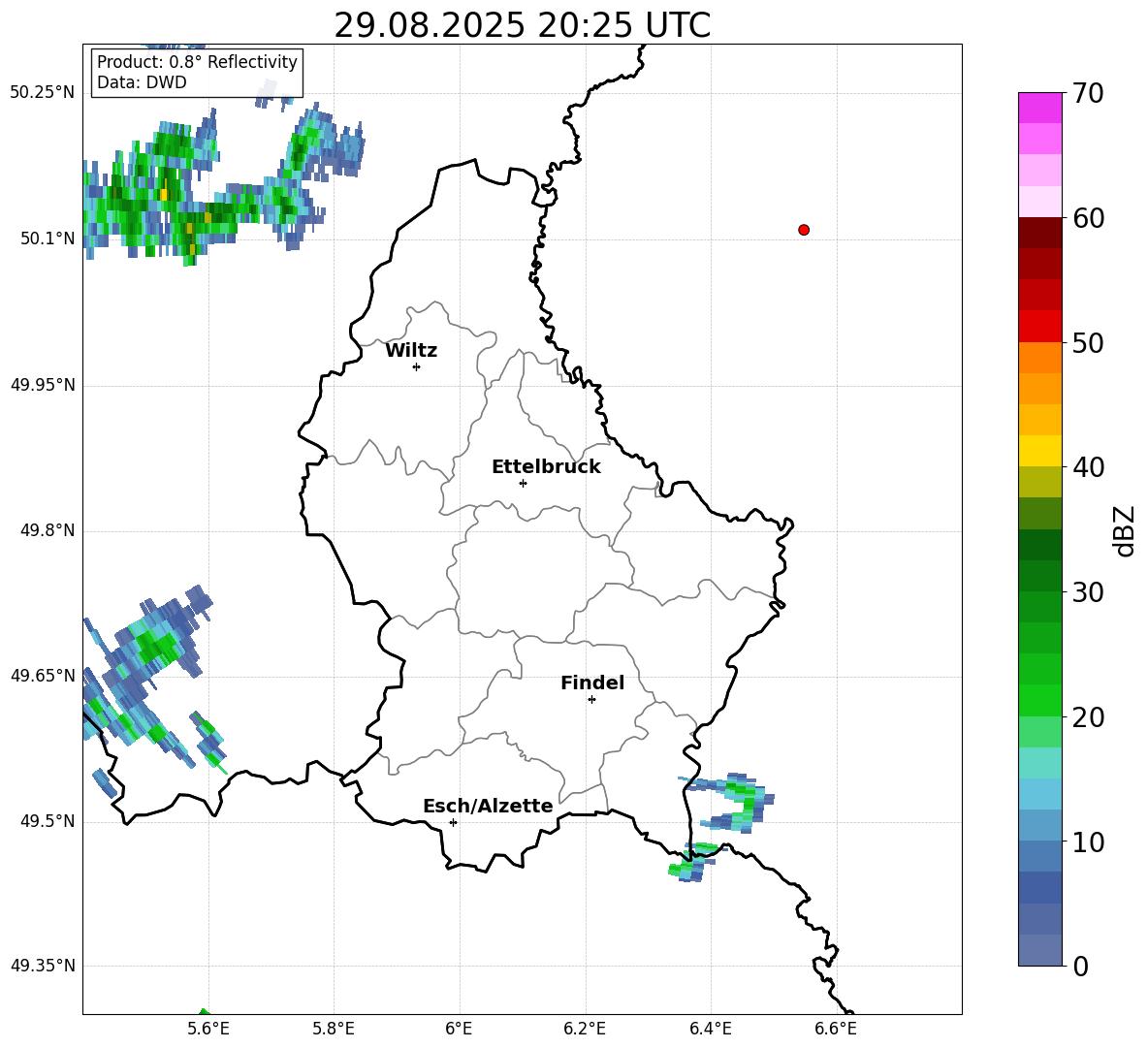Click the Findel location label

[592, 683]
